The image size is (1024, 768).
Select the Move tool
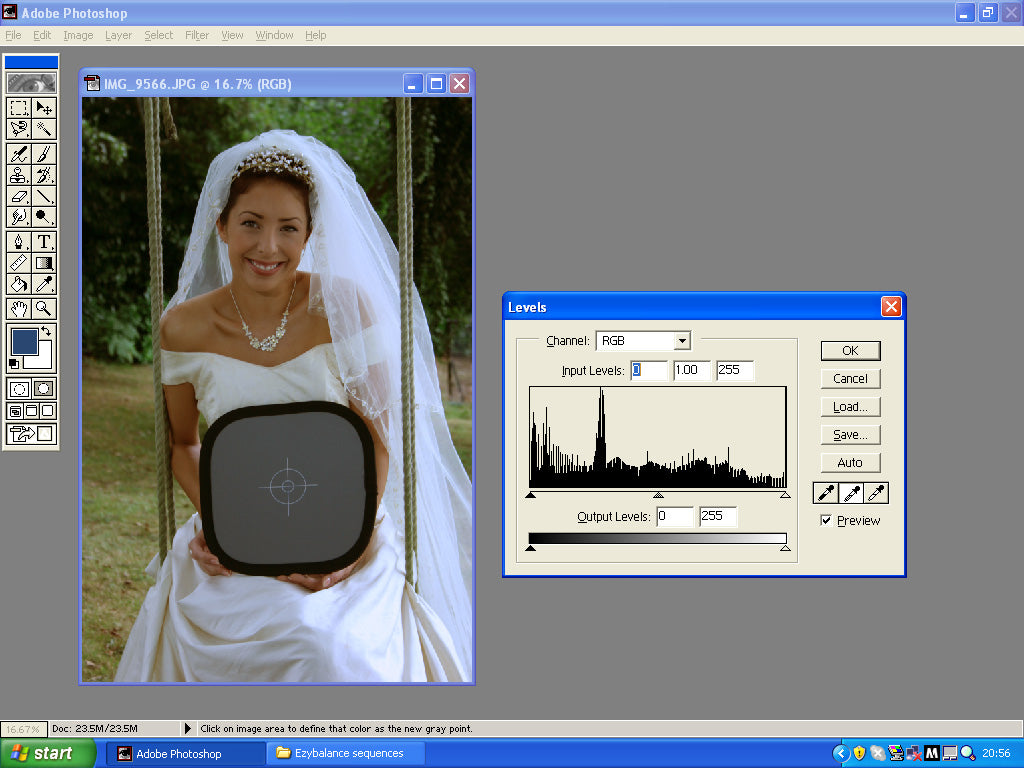click(44, 107)
